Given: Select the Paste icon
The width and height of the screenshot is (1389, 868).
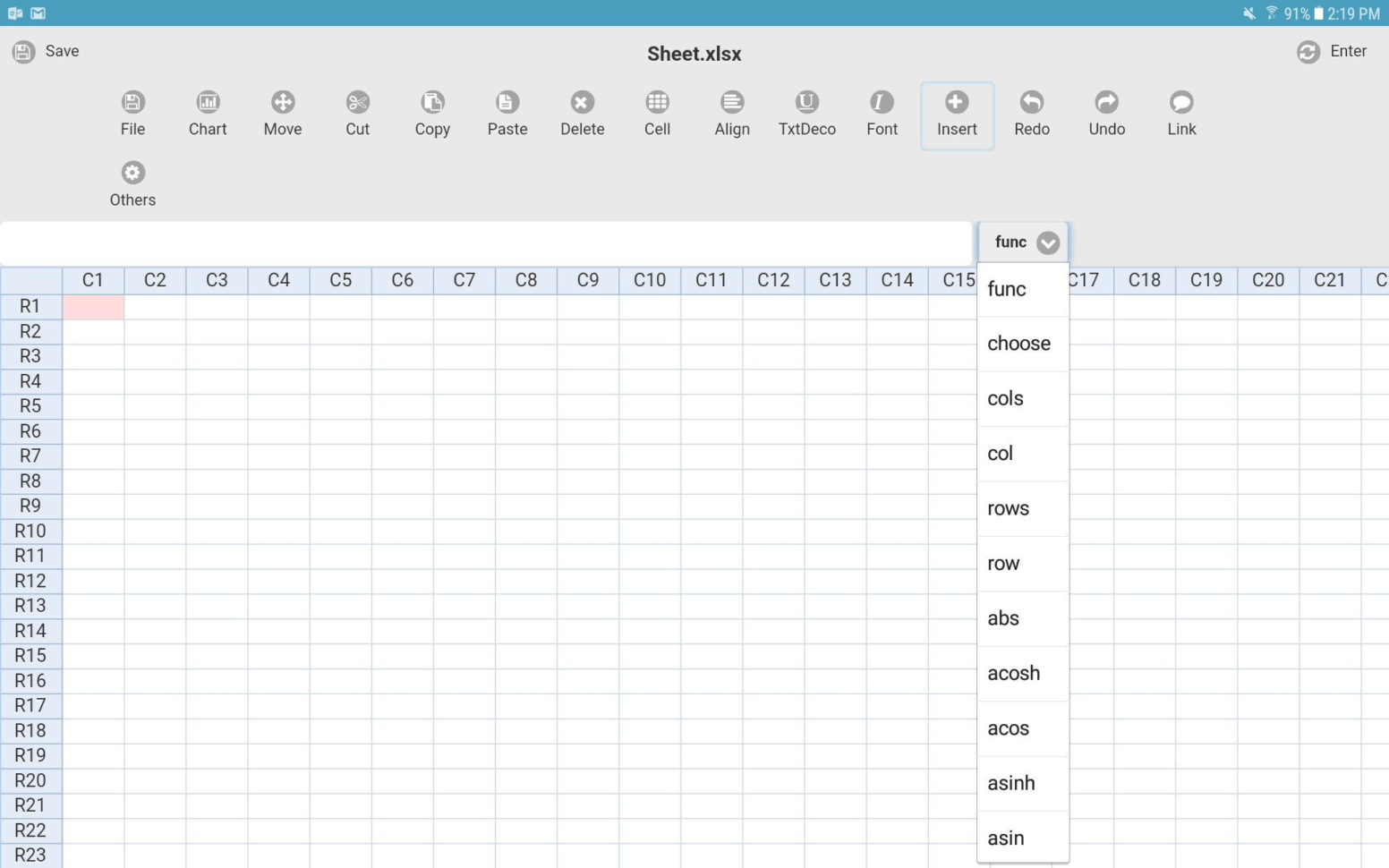Looking at the screenshot, I should coord(507,112).
